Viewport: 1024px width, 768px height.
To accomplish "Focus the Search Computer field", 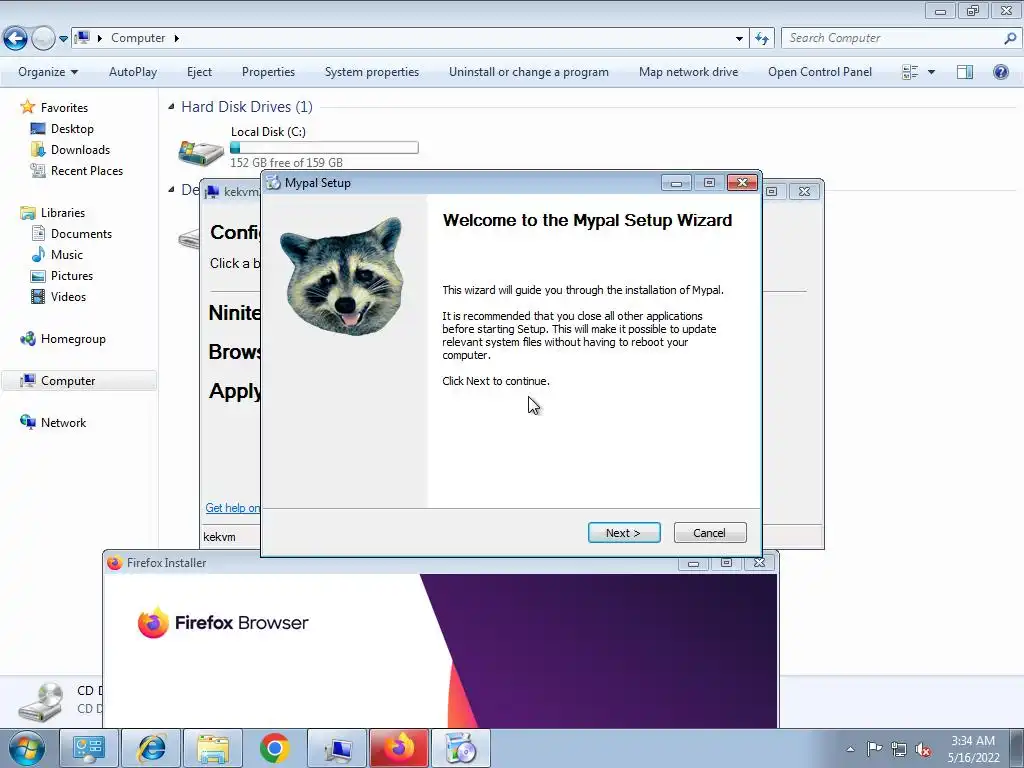I will tap(893, 39).
